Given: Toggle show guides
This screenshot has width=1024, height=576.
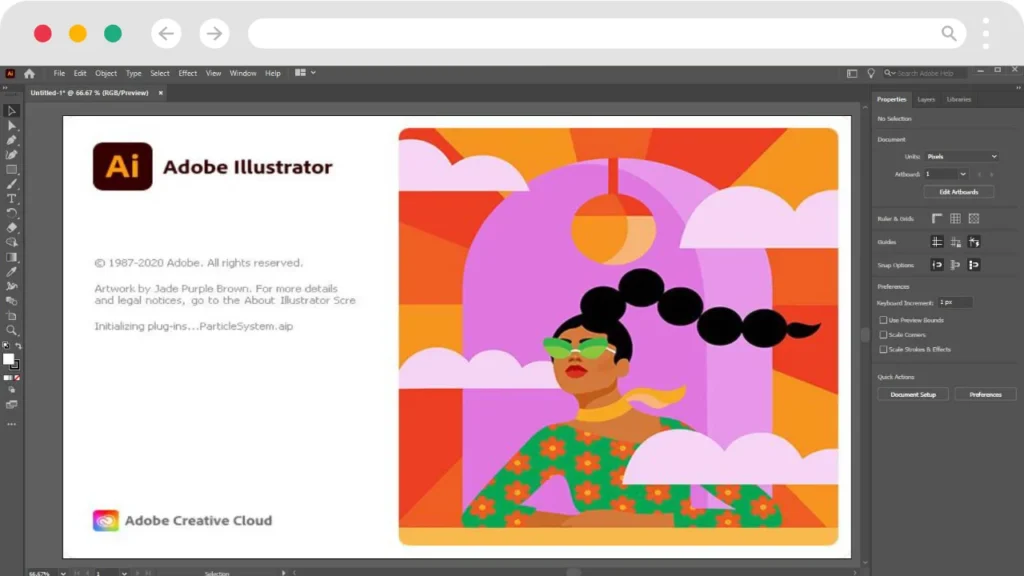Looking at the screenshot, I should 936,242.
